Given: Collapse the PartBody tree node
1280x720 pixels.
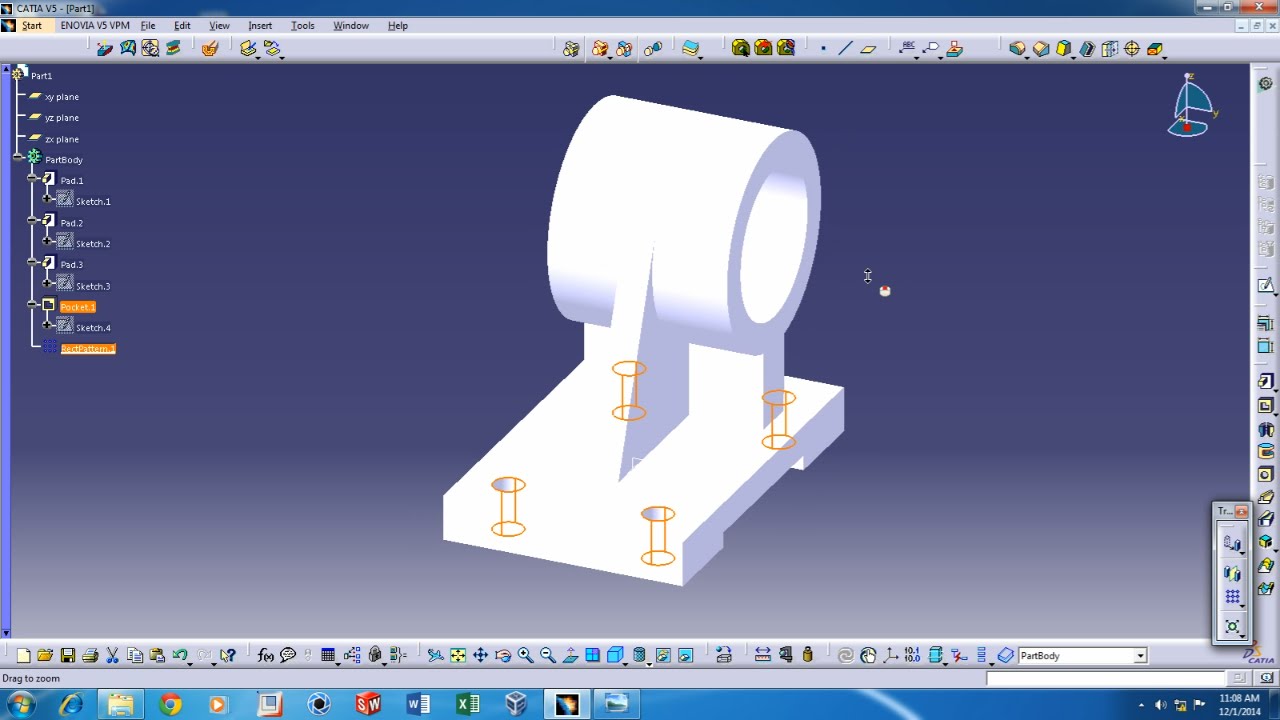Looking at the screenshot, I should click(x=19, y=158).
